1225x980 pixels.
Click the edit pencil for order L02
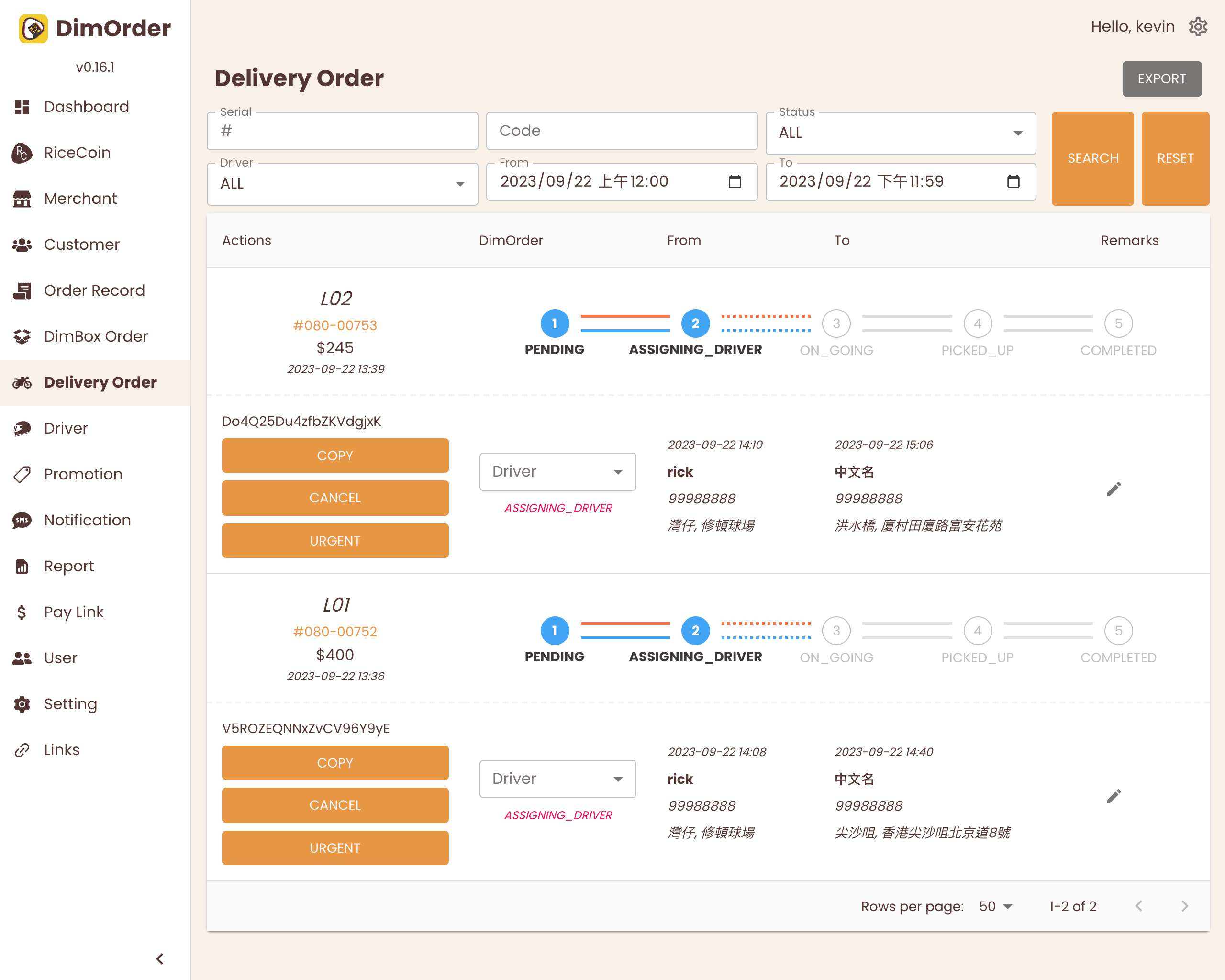1114,489
